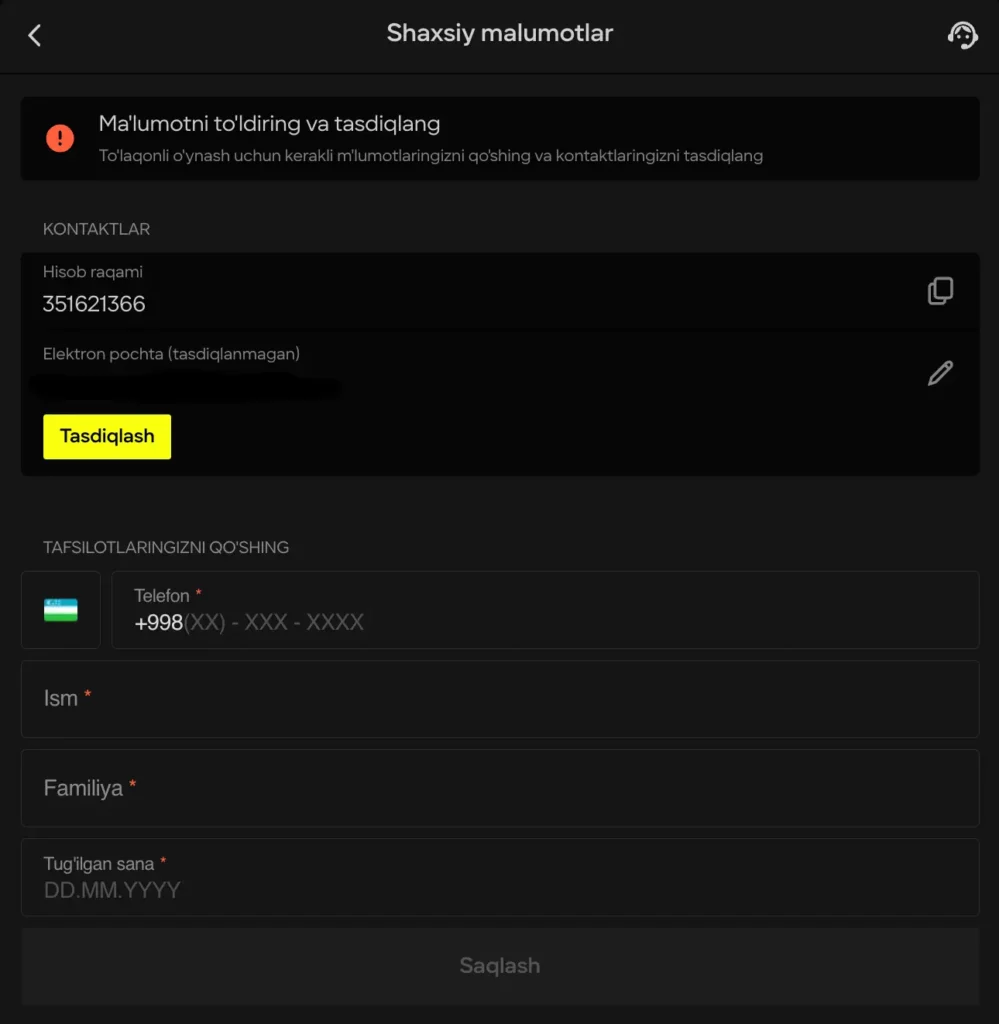The width and height of the screenshot is (999, 1024).
Task: Click into the Ism field
Action: [x=500, y=699]
